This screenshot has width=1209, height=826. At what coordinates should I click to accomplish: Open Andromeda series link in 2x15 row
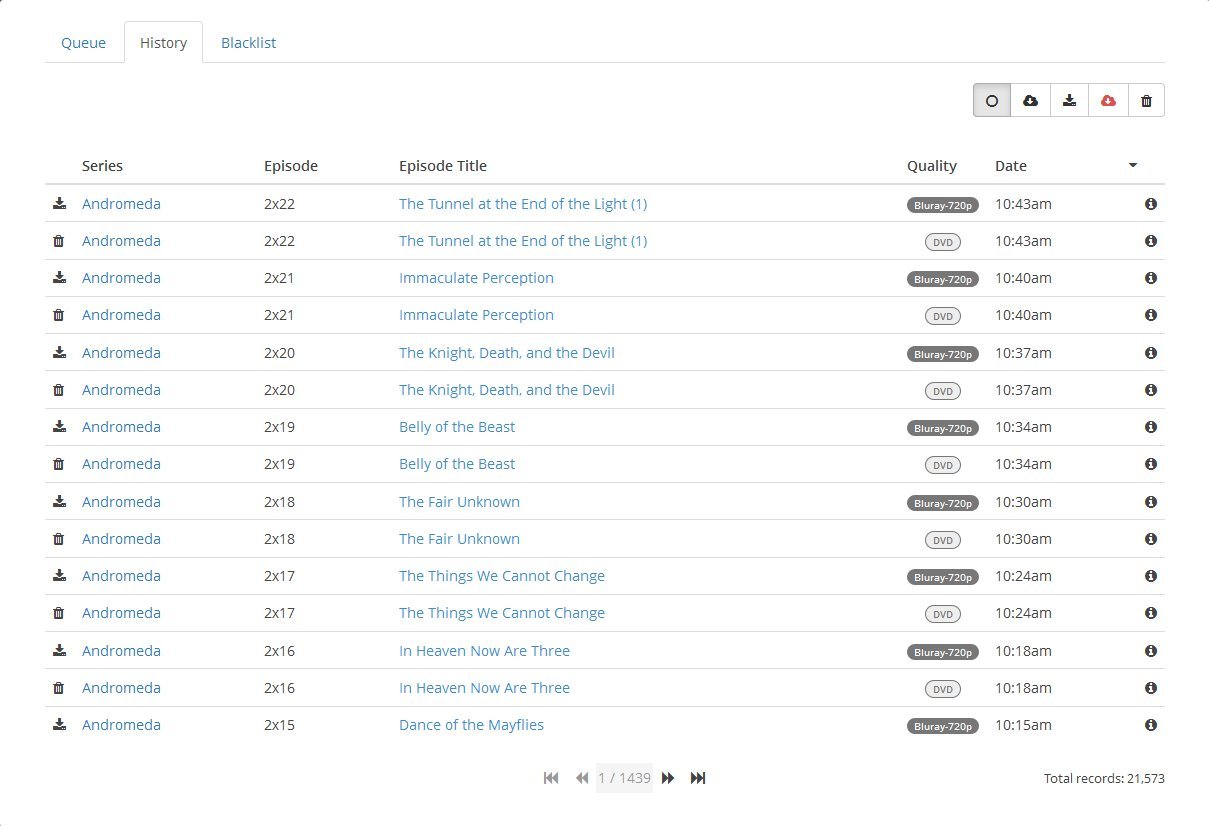click(x=121, y=725)
